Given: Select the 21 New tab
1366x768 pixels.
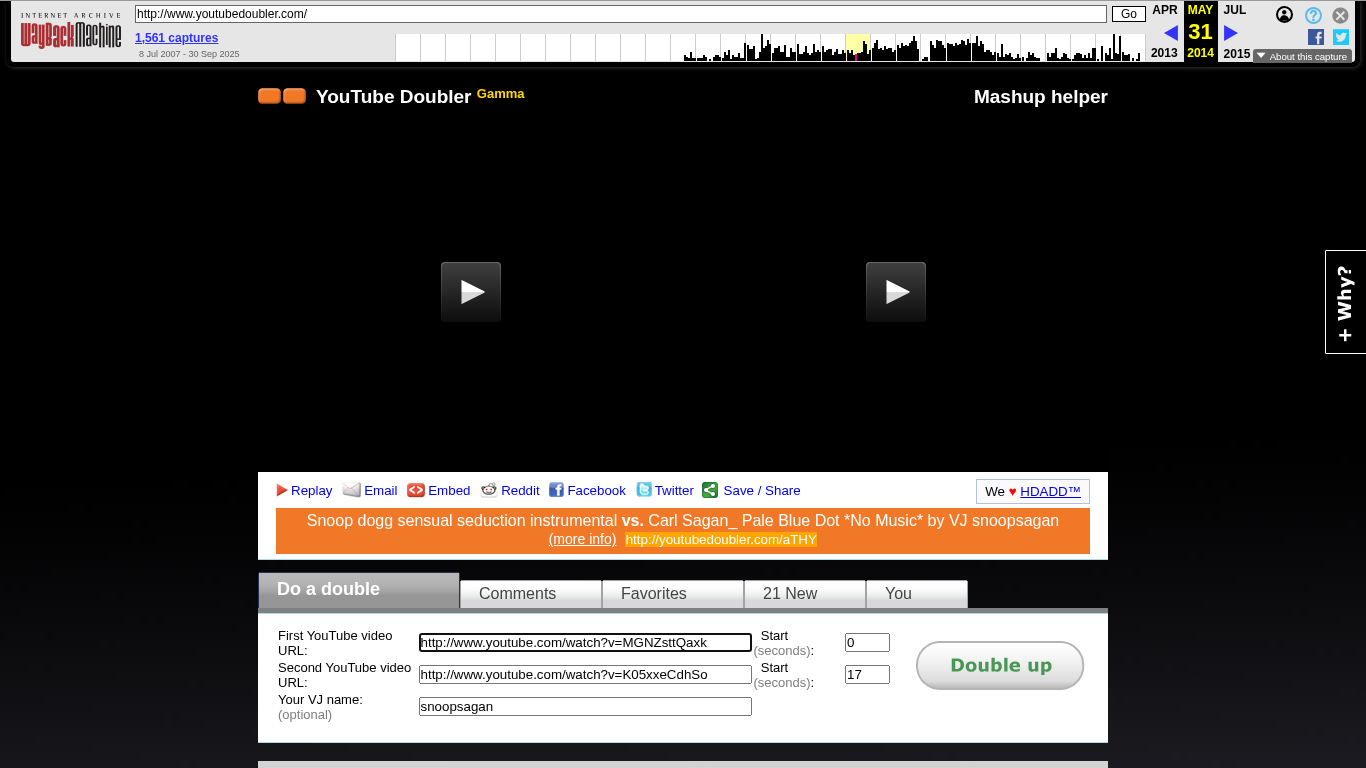Looking at the screenshot, I should 805,594.
